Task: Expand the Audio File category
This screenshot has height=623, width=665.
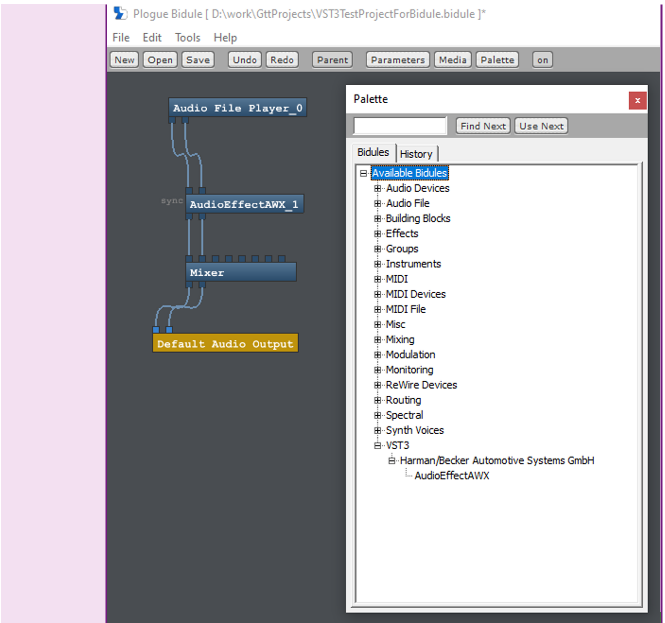Action: click(377, 204)
